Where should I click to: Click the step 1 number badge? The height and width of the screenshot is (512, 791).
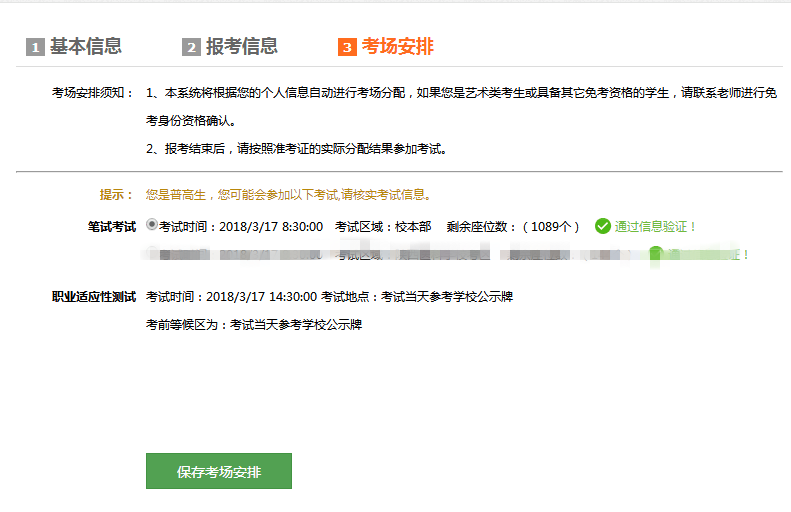coord(35,47)
